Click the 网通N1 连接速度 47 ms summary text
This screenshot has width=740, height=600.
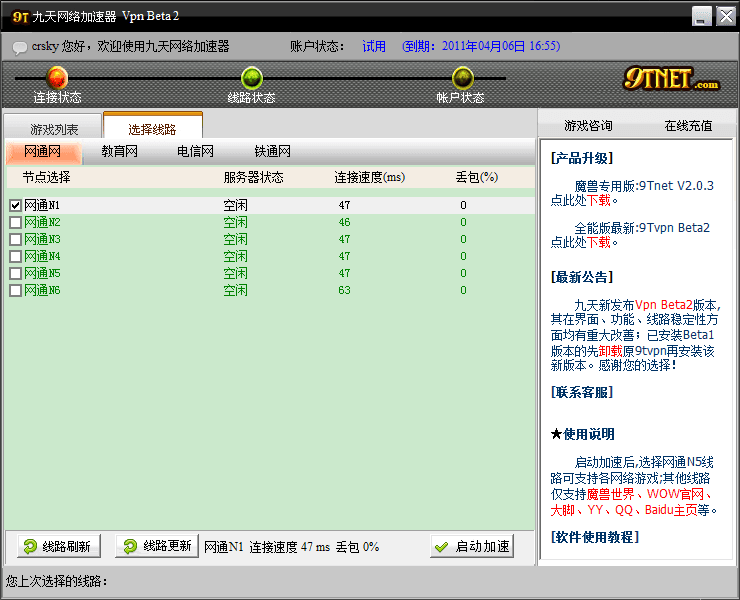point(292,547)
